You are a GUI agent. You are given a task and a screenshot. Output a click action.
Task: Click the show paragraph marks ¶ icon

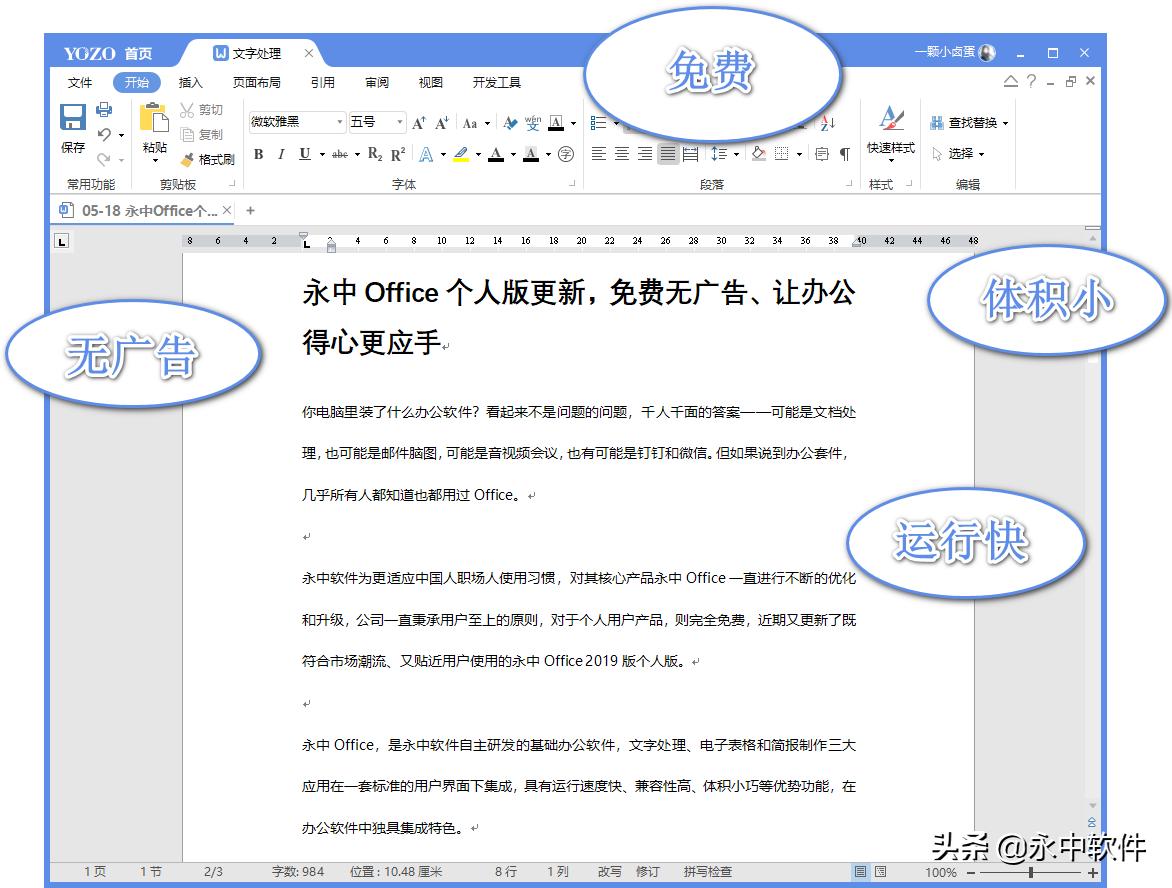(843, 154)
